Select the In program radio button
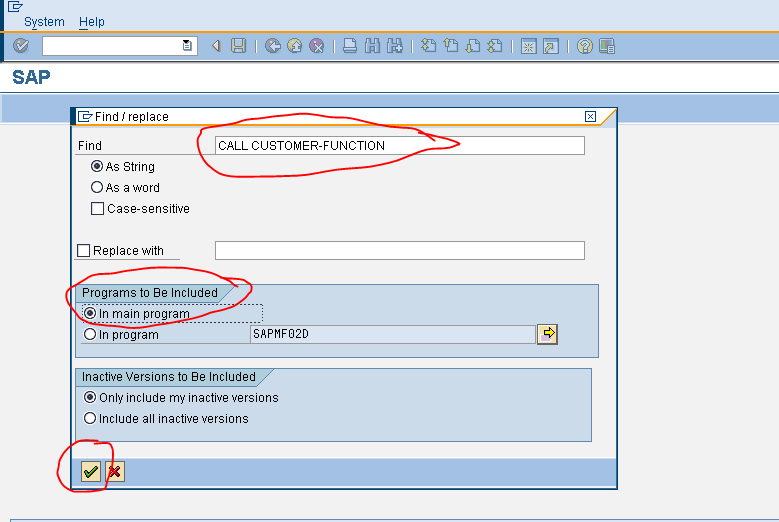Viewport: 779px width, 522px height. (90, 334)
